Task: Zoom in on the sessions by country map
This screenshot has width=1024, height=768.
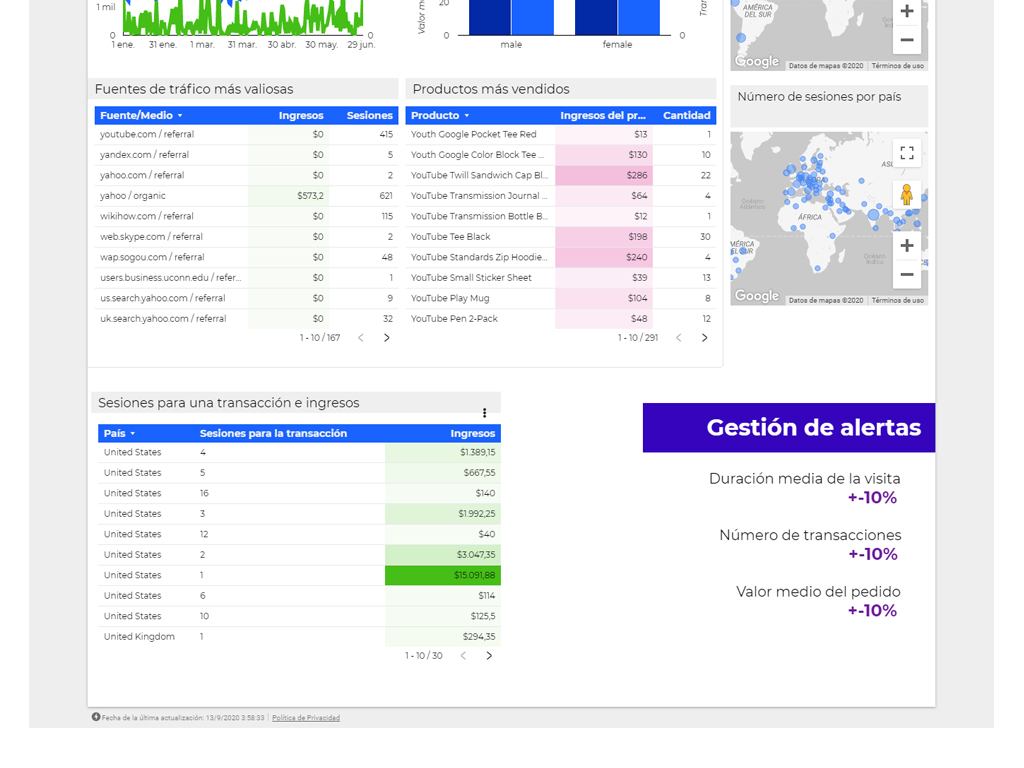Action: [906, 246]
